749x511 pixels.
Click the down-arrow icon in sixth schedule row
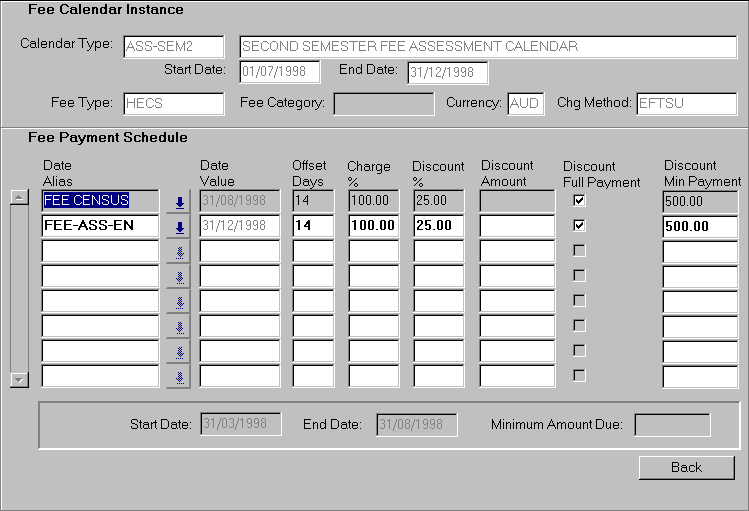point(179,327)
